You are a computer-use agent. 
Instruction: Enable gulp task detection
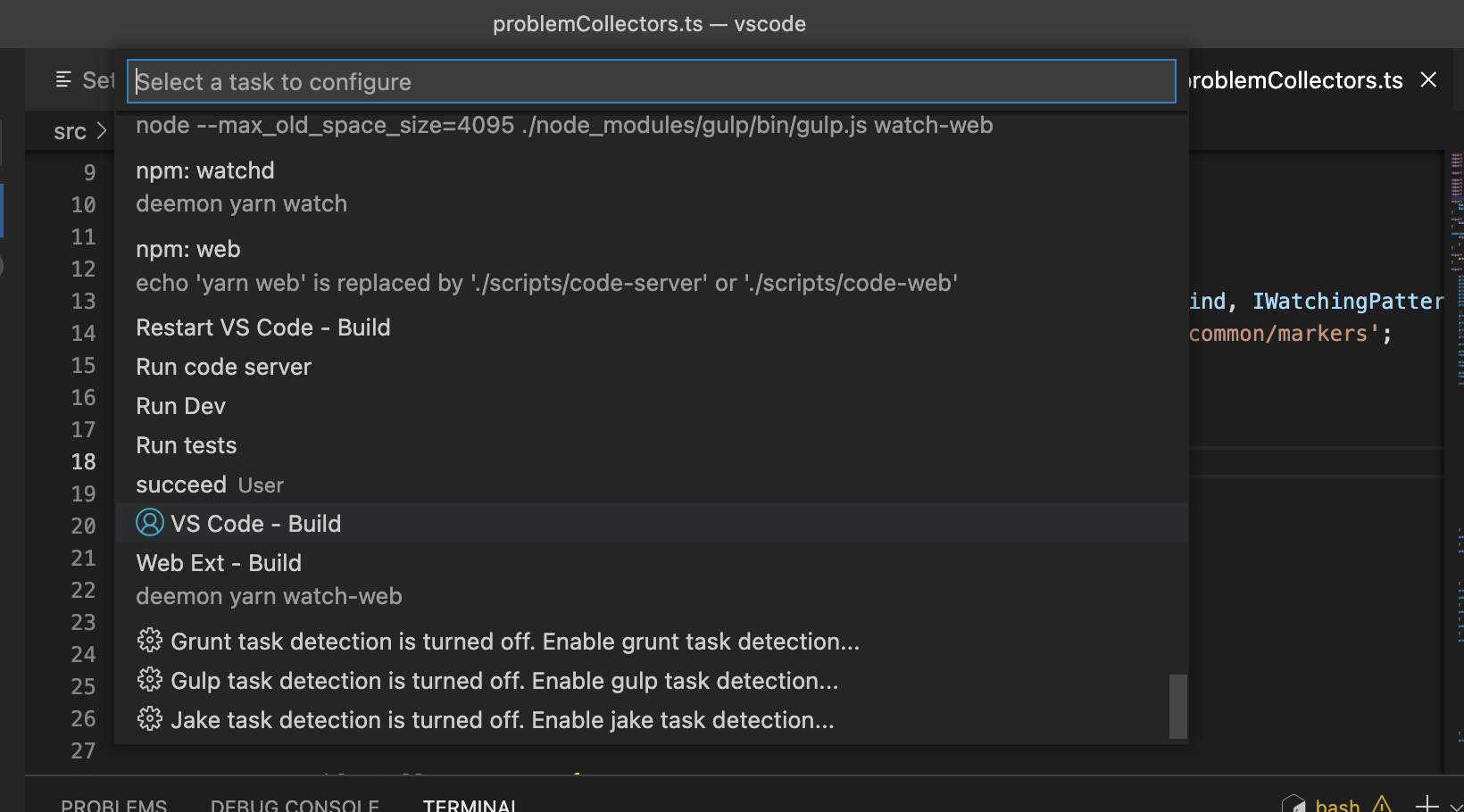504,680
